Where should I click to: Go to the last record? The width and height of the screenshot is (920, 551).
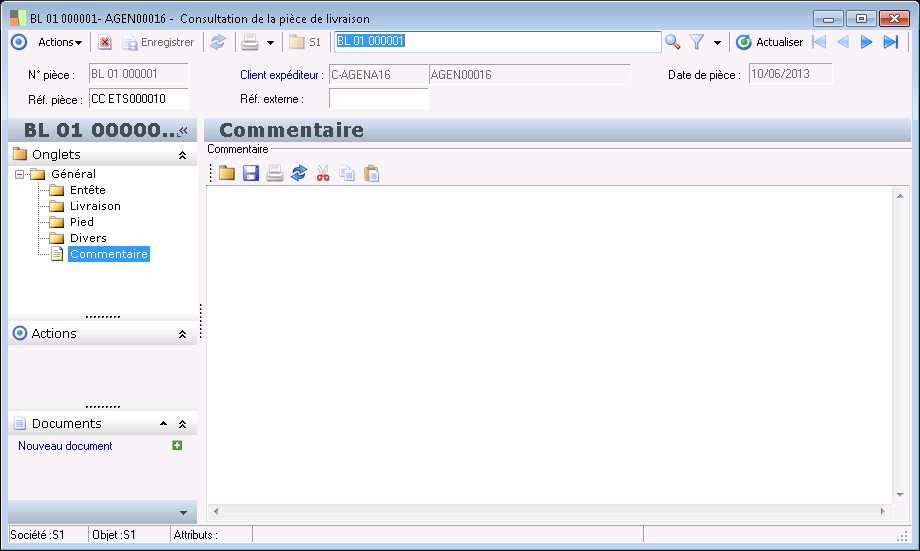[891, 42]
